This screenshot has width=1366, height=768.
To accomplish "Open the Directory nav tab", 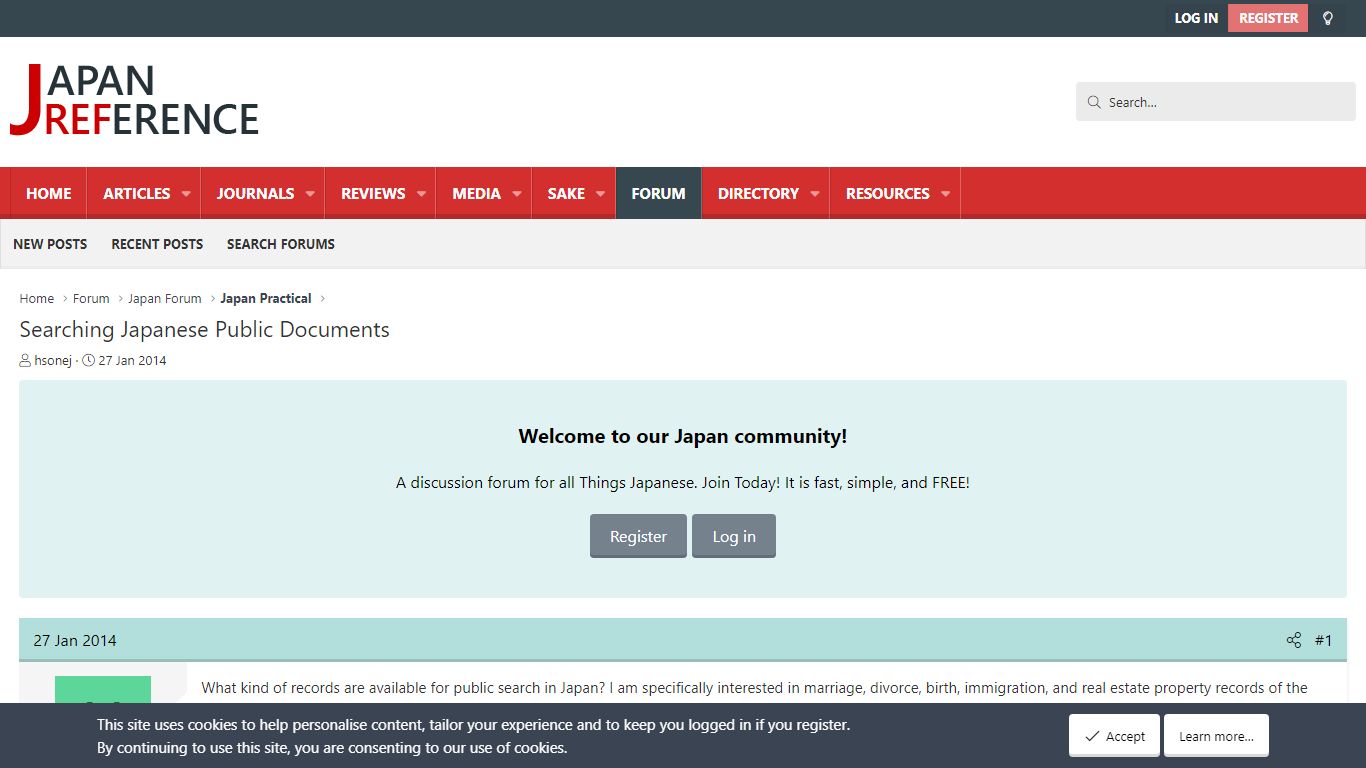I will 758,194.
